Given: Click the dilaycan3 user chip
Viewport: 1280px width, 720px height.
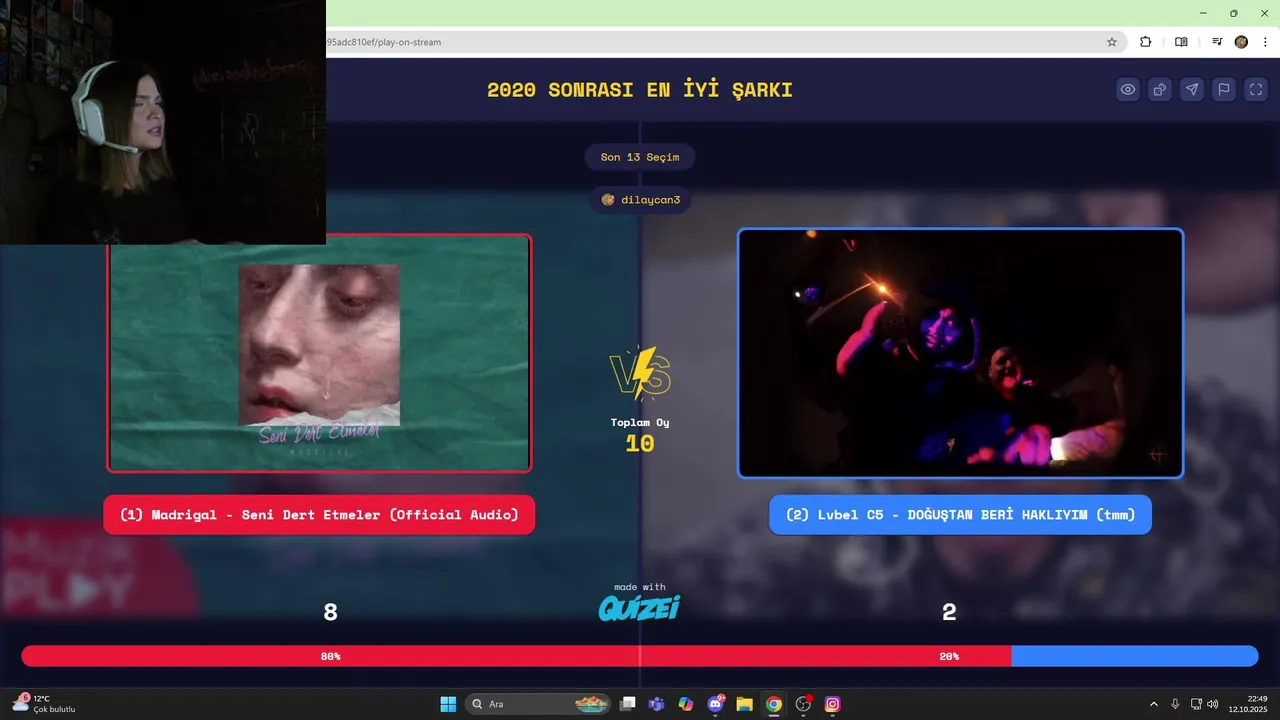Looking at the screenshot, I should (x=640, y=200).
